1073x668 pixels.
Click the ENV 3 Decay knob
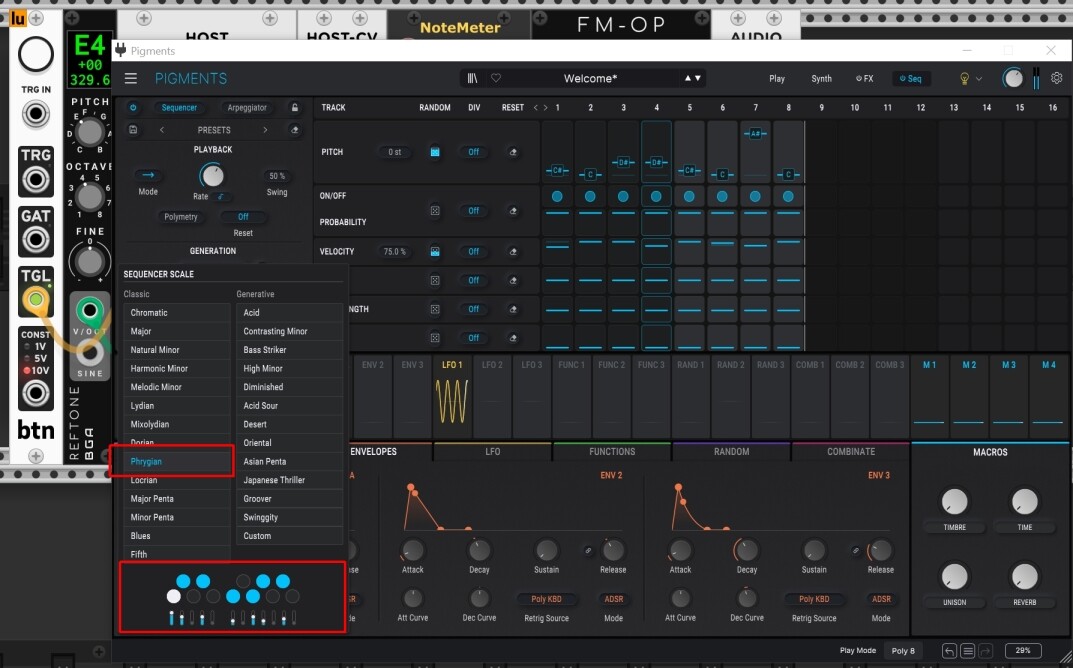(747, 550)
